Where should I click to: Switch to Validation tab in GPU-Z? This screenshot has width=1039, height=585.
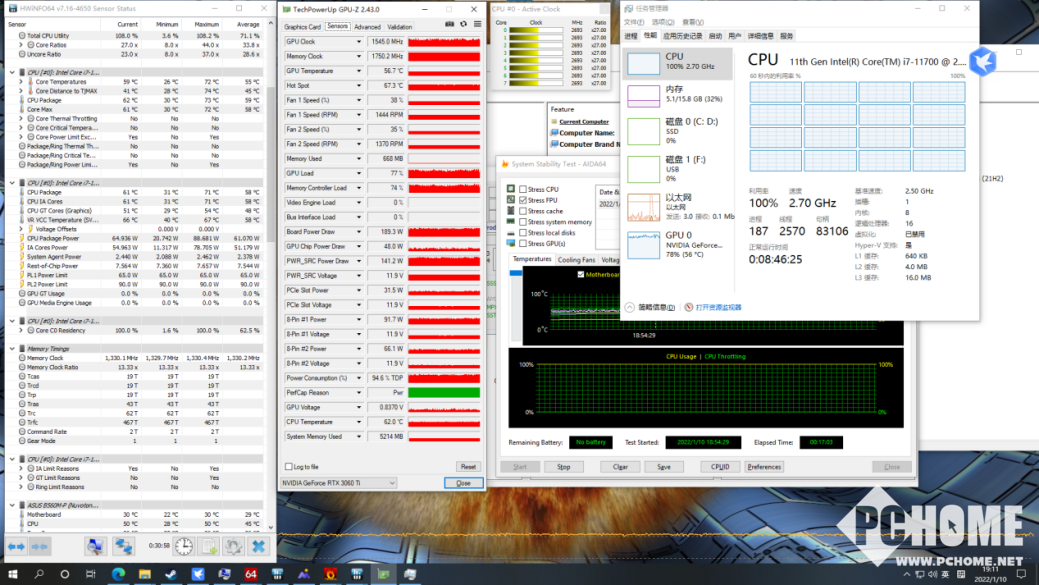[x=400, y=27]
